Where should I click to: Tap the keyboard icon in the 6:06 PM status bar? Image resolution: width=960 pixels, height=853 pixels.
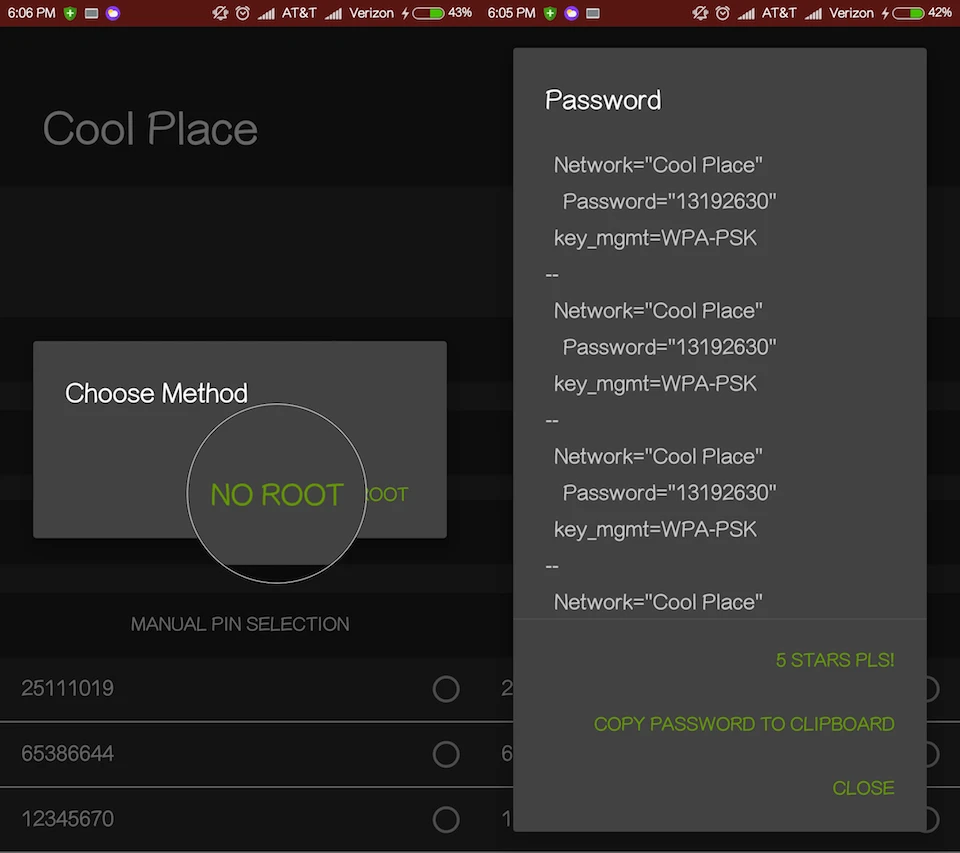[91, 13]
